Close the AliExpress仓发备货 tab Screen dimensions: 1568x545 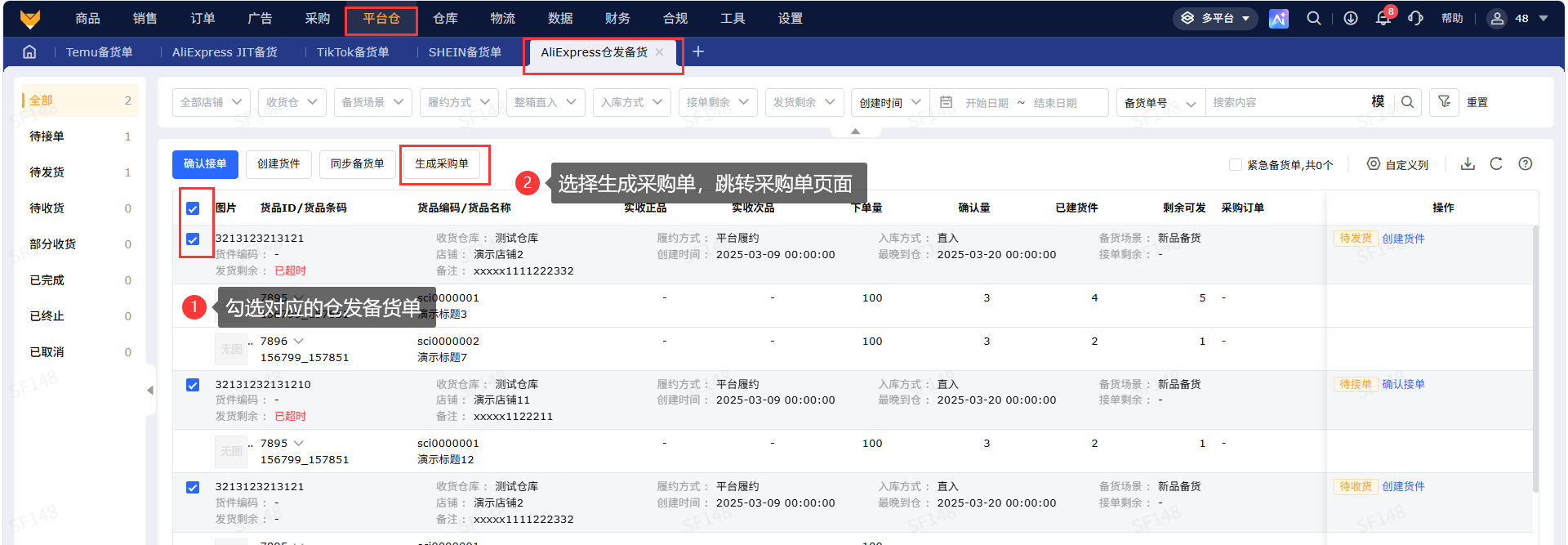tap(660, 52)
